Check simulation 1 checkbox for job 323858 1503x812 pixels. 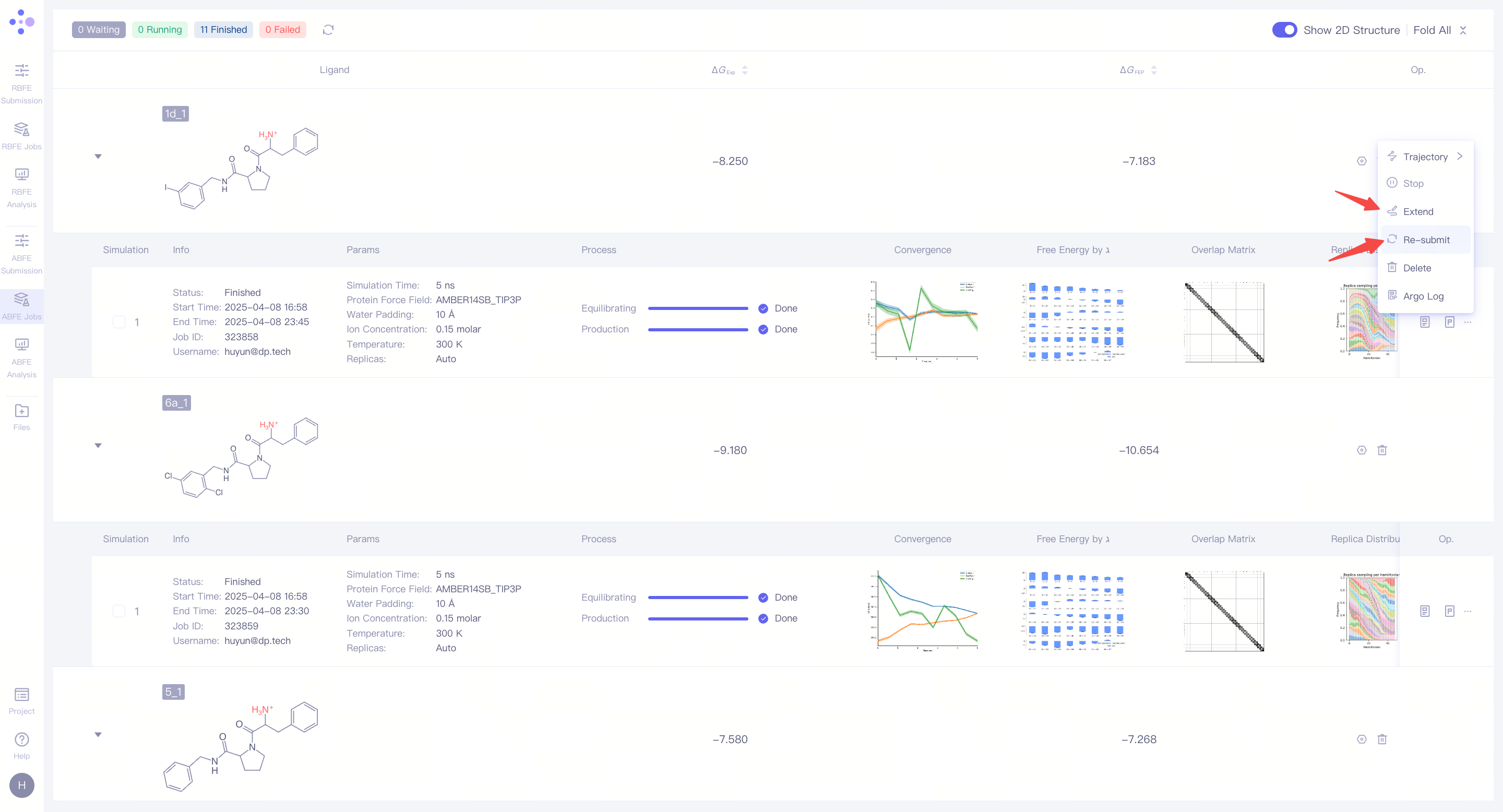[119, 322]
